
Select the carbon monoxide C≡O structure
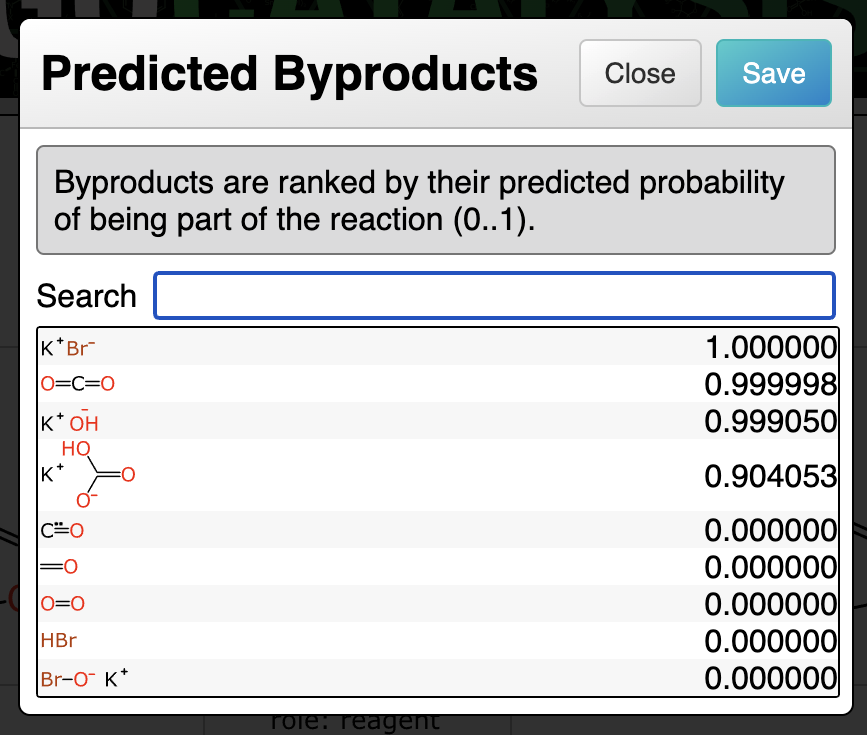click(x=62, y=531)
